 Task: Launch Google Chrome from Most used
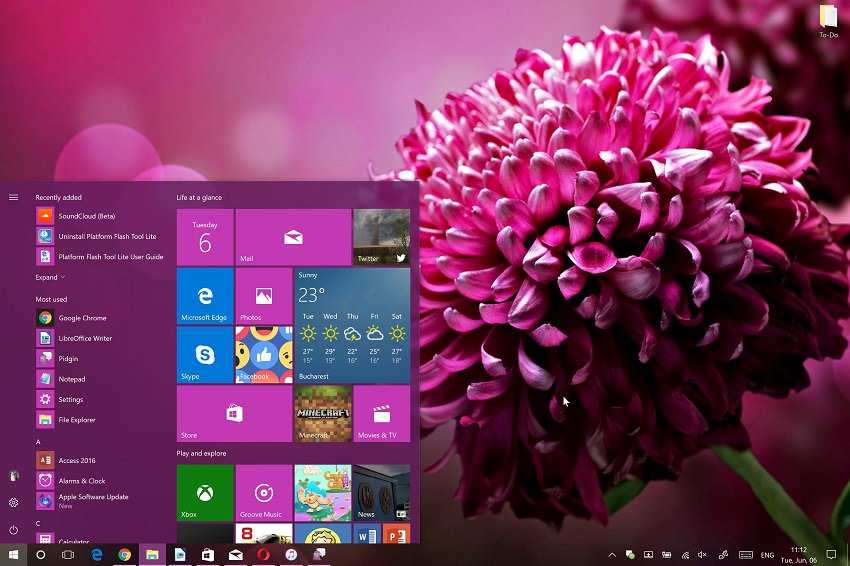[x=82, y=318]
